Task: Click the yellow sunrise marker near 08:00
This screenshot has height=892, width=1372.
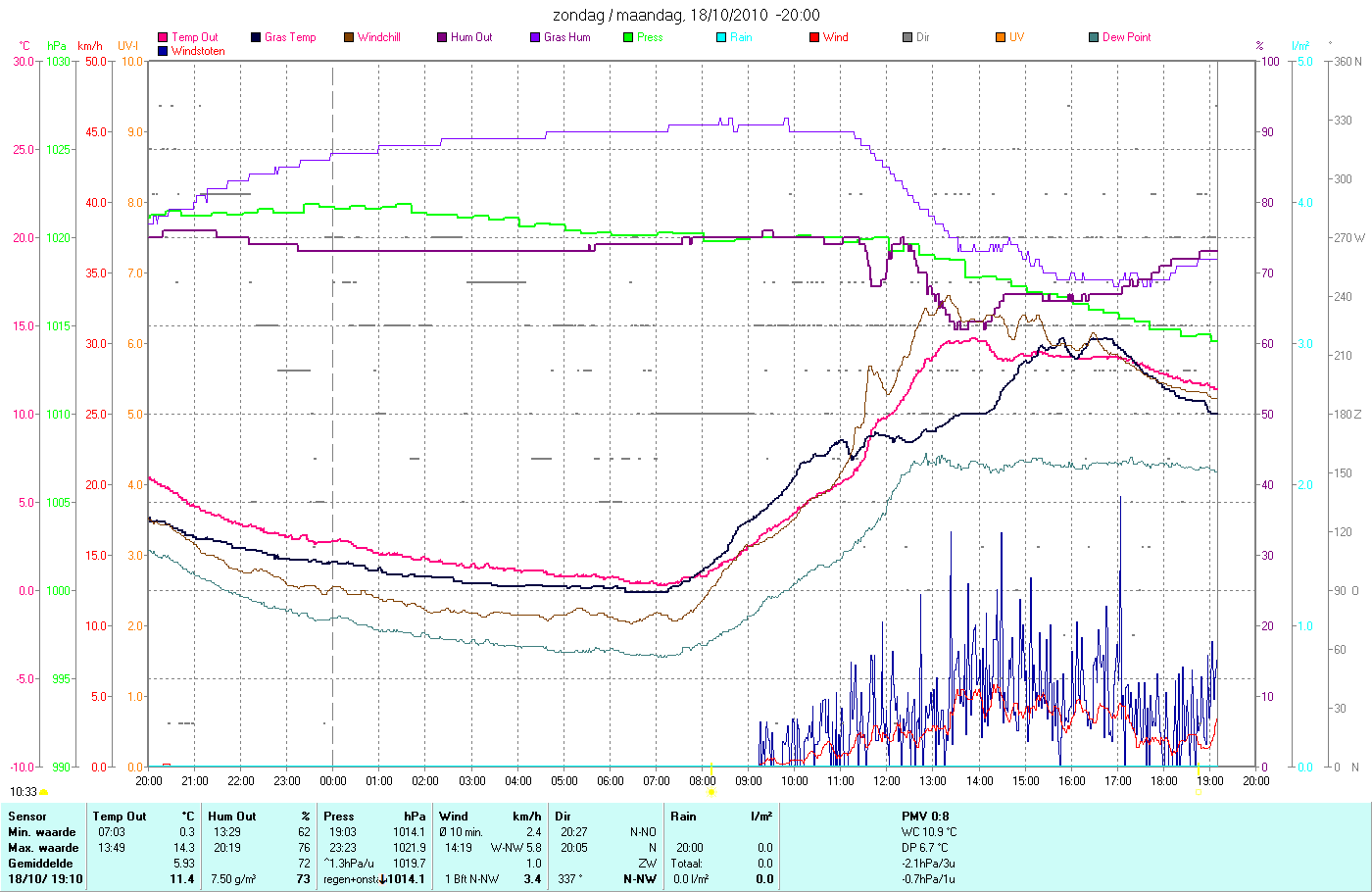Action: click(x=711, y=791)
